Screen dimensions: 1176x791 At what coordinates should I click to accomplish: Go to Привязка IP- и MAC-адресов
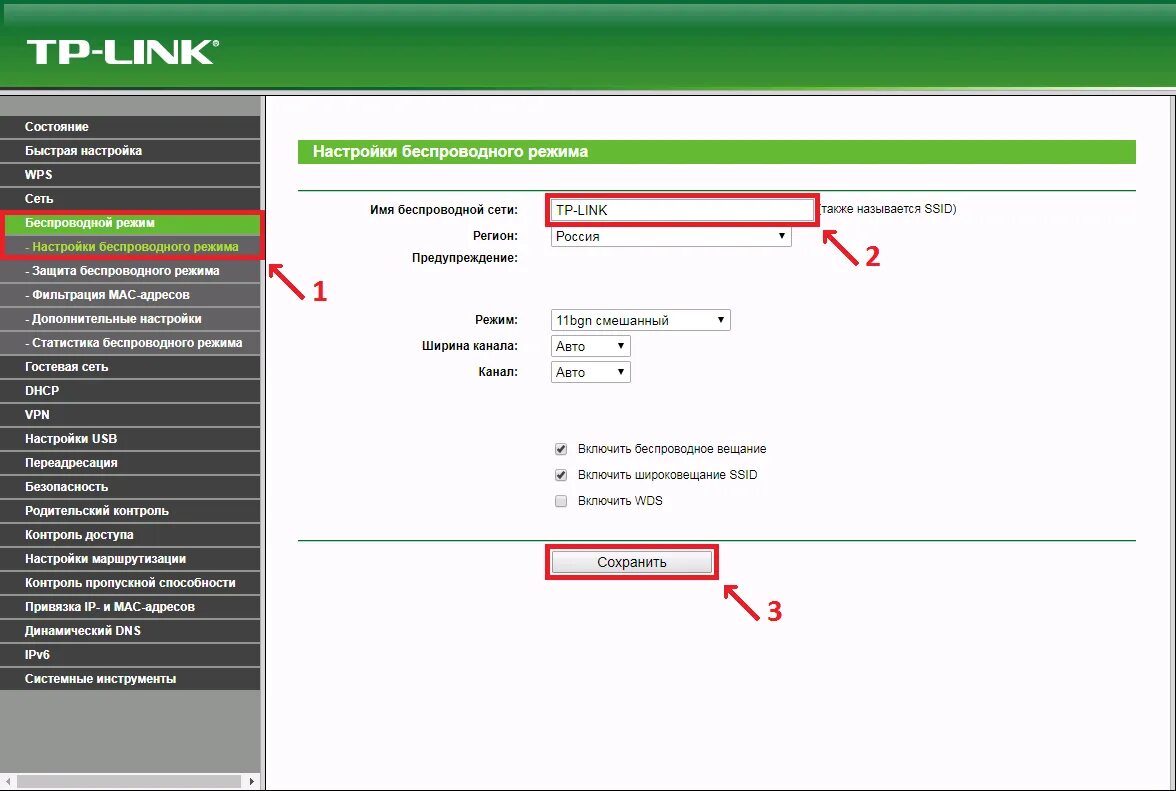(130, 607)
